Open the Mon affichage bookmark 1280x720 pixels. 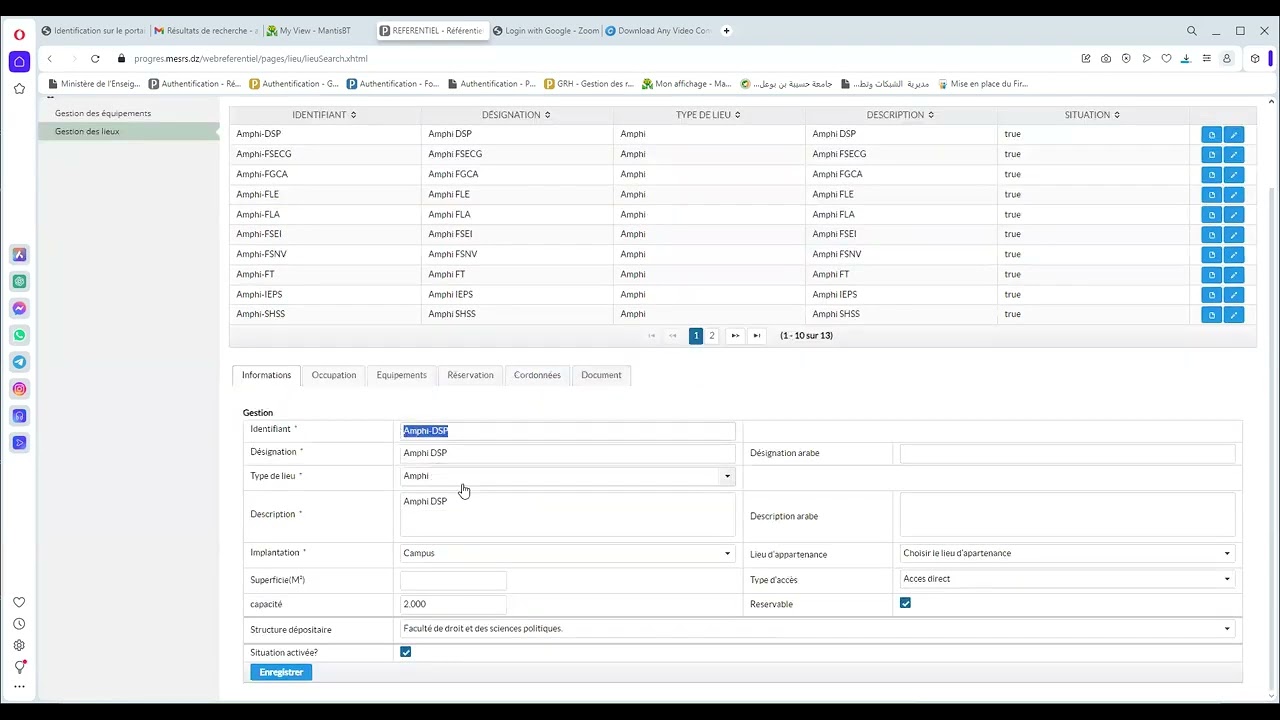686,84
